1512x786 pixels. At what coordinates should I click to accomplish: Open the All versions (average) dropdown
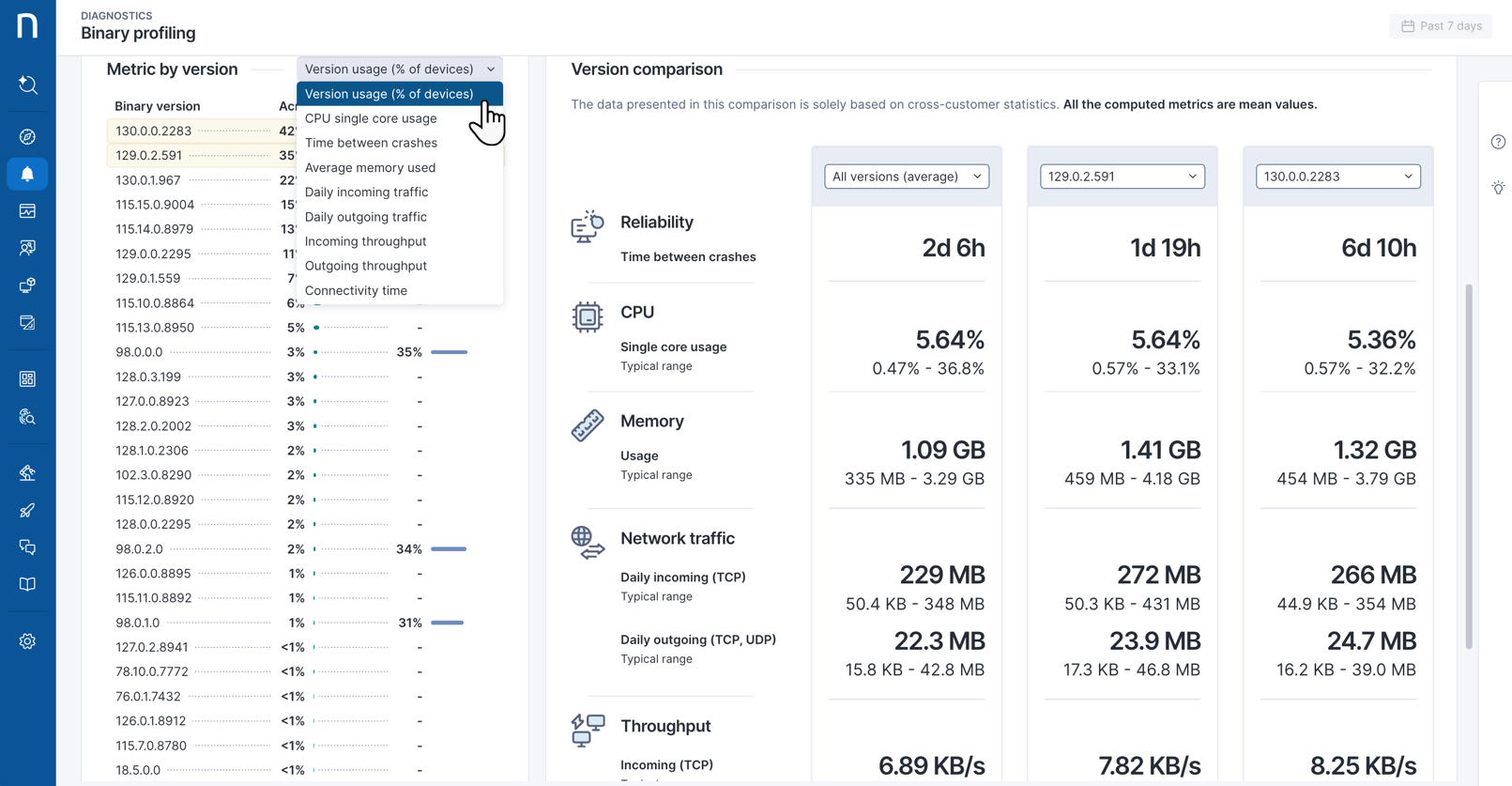(x=907, y=177)
